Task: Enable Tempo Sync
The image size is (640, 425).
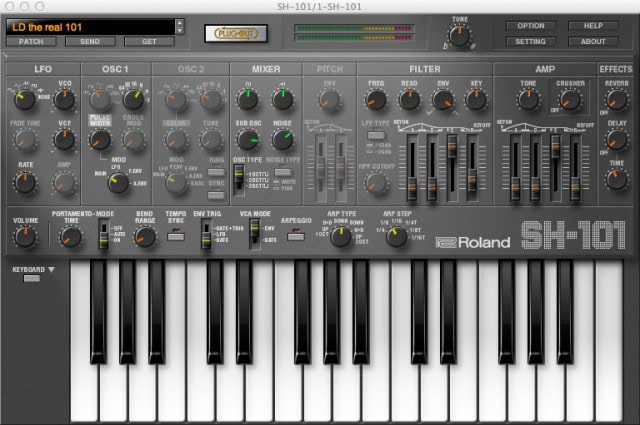Action: pos(176,236)
